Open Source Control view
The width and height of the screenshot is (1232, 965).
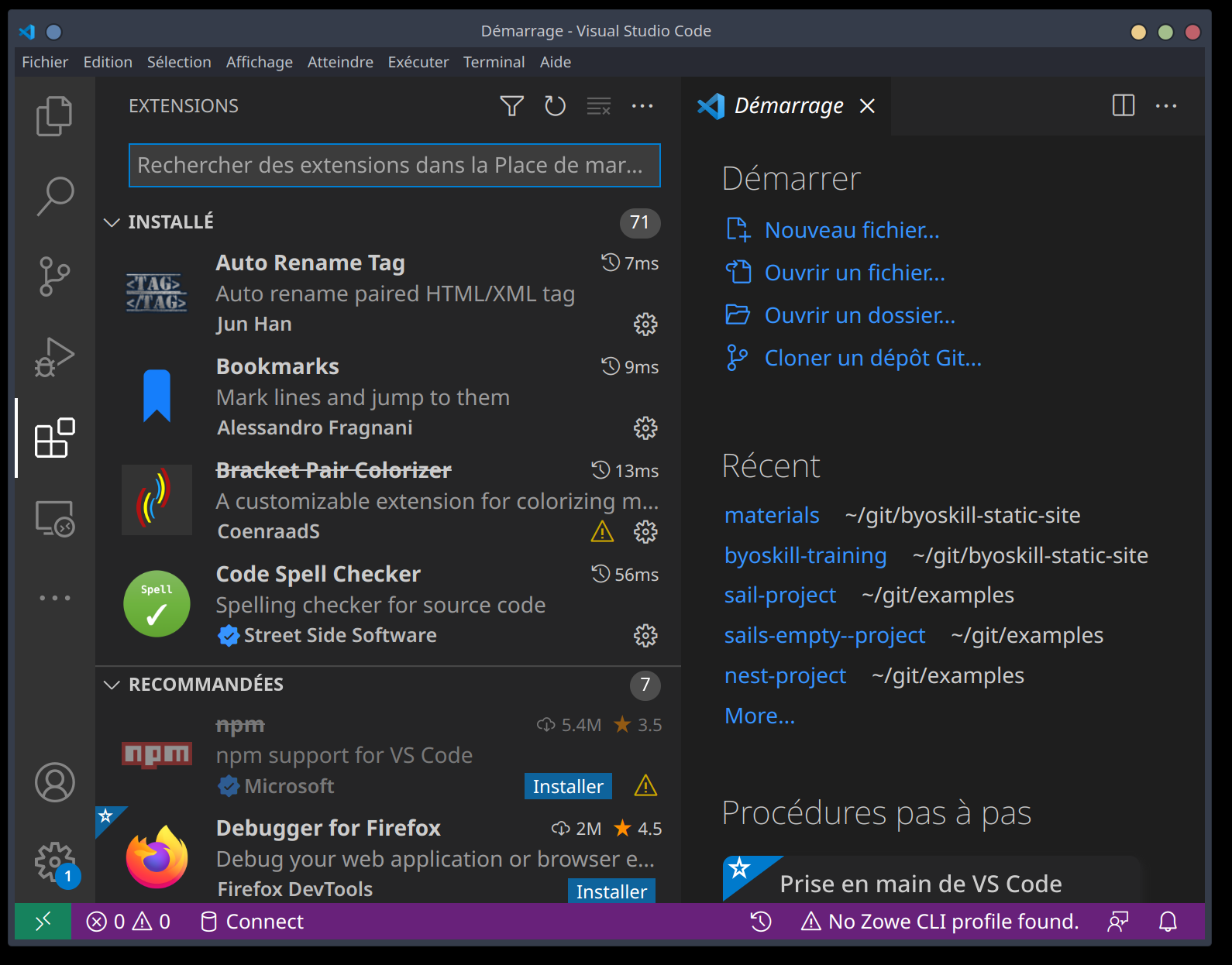point(54,276)
